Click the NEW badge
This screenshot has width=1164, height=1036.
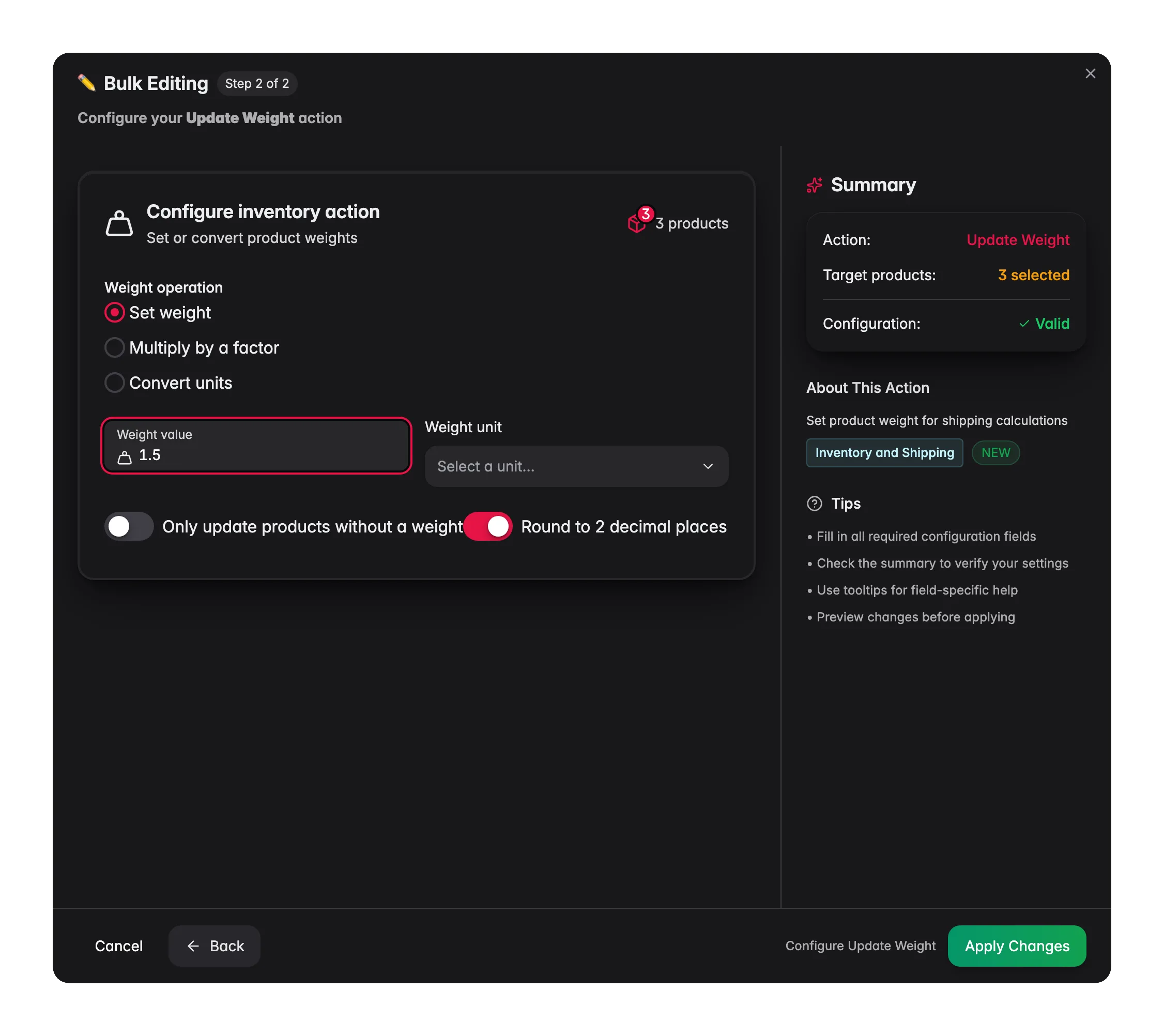(995, 453)
